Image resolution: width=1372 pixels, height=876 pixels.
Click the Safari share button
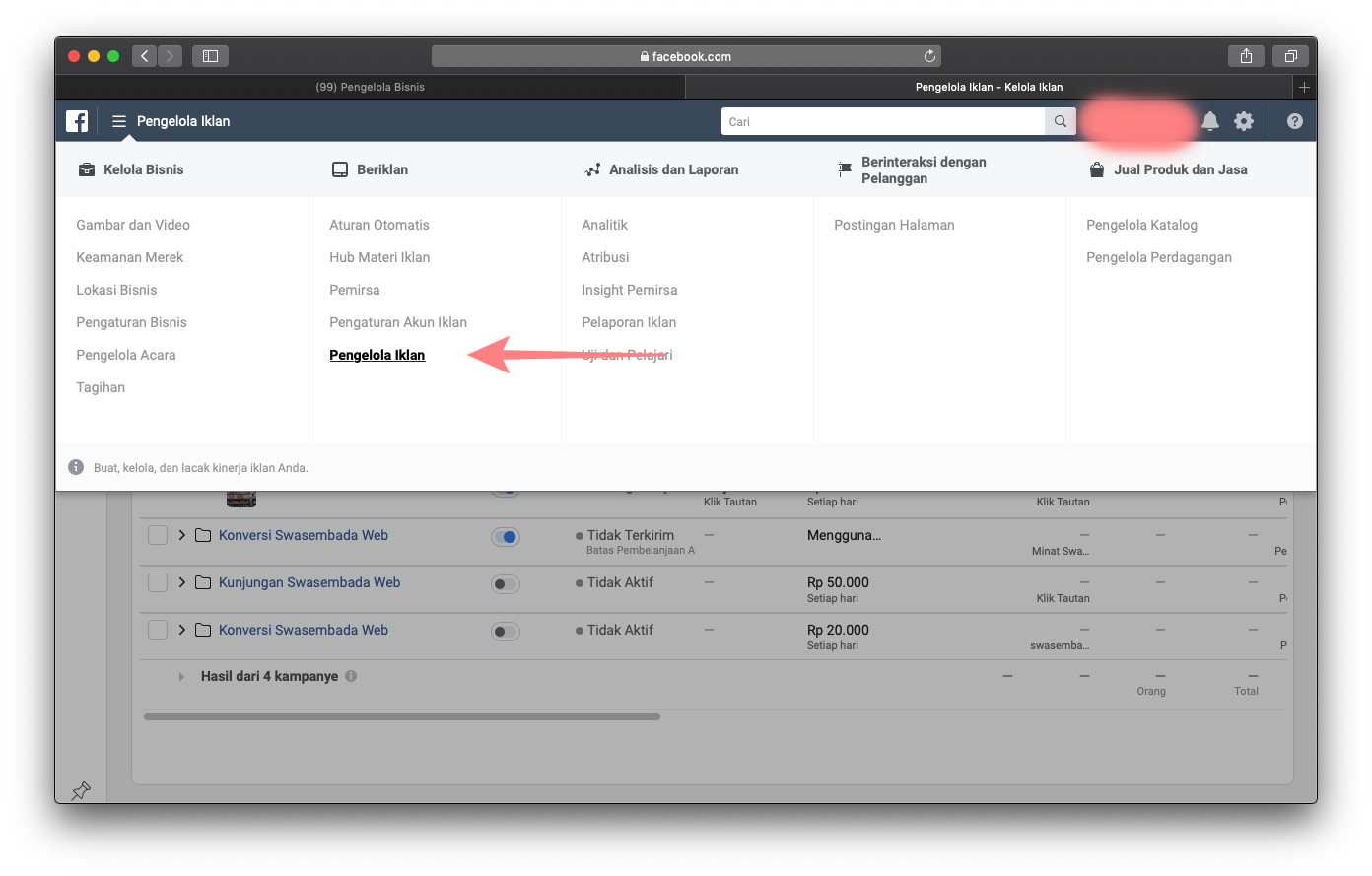point(1246,56)
